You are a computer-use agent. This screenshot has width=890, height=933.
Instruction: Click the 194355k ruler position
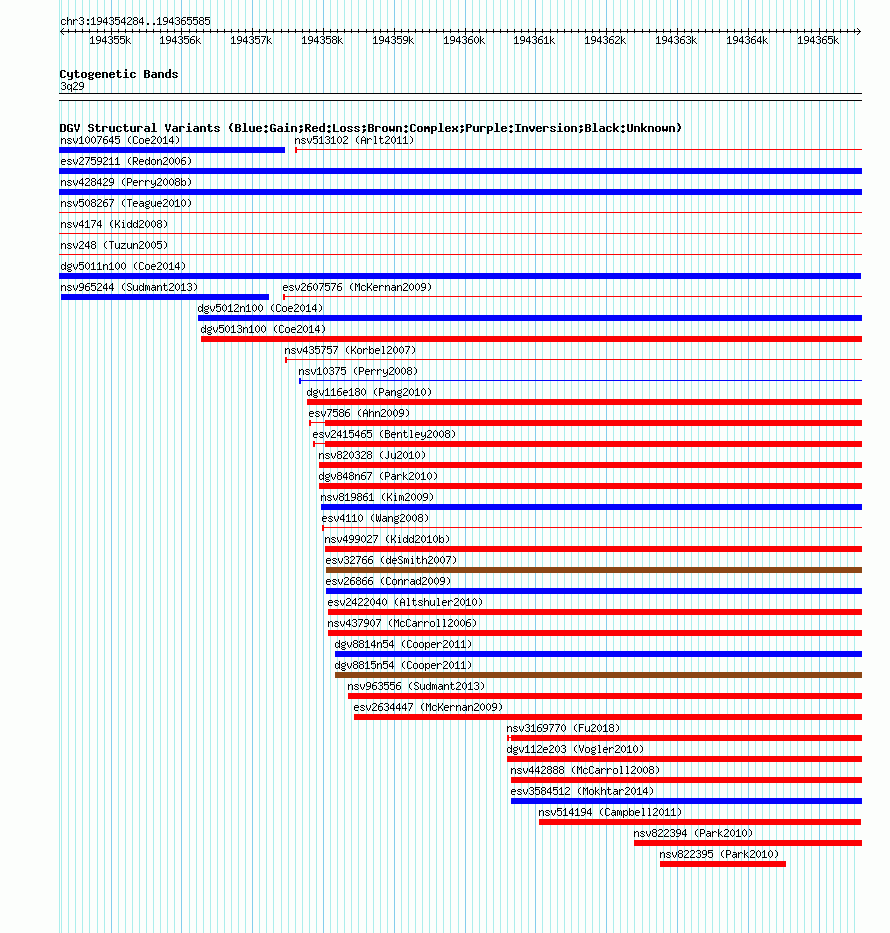point(110,40)
